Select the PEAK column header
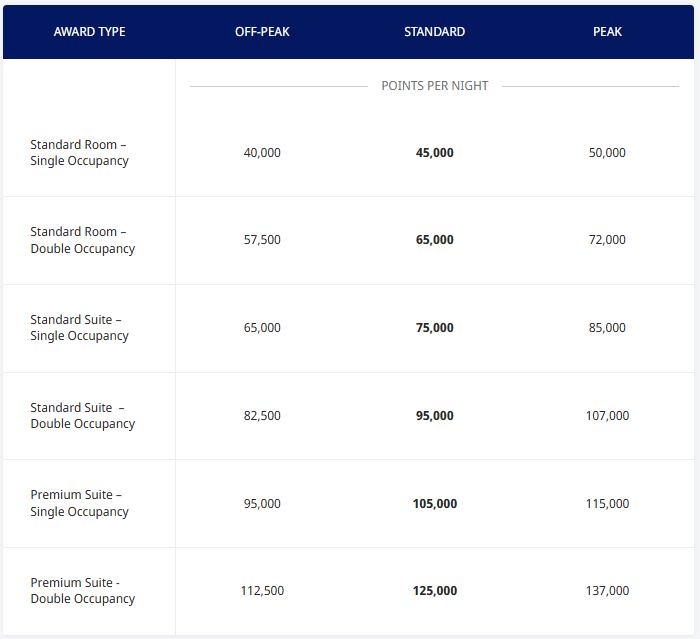Image resolution: width=700 pixels, height=639 pixels. click(x=607, y=32)
